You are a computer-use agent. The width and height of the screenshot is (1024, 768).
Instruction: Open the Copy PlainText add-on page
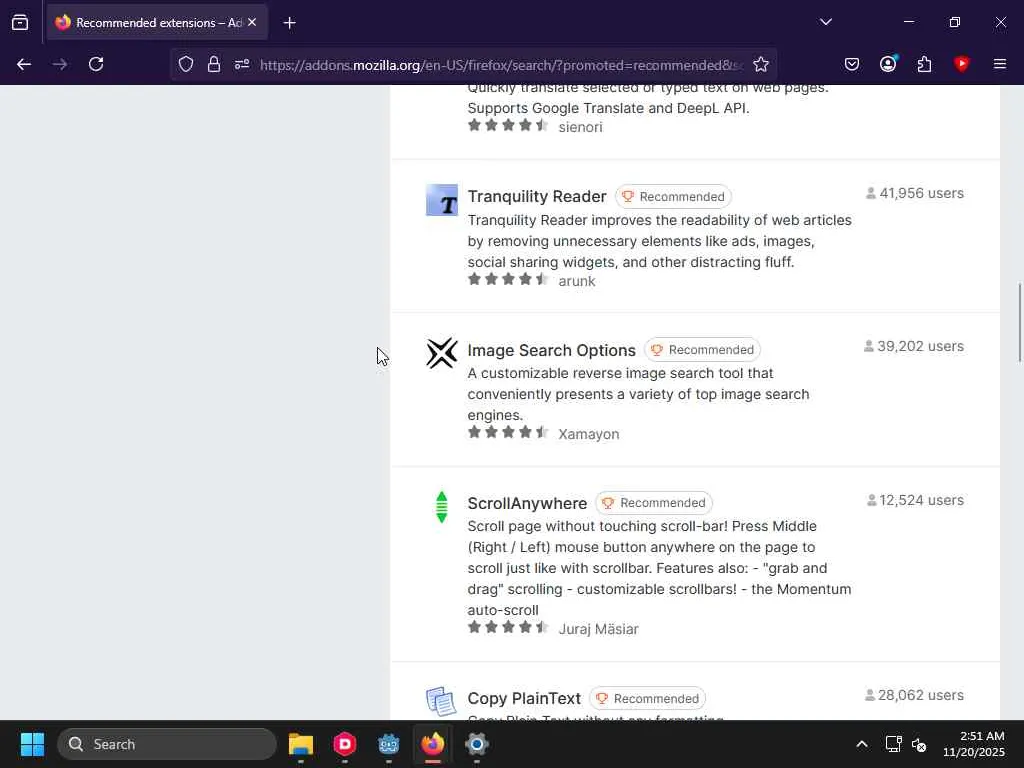point(524,698)
